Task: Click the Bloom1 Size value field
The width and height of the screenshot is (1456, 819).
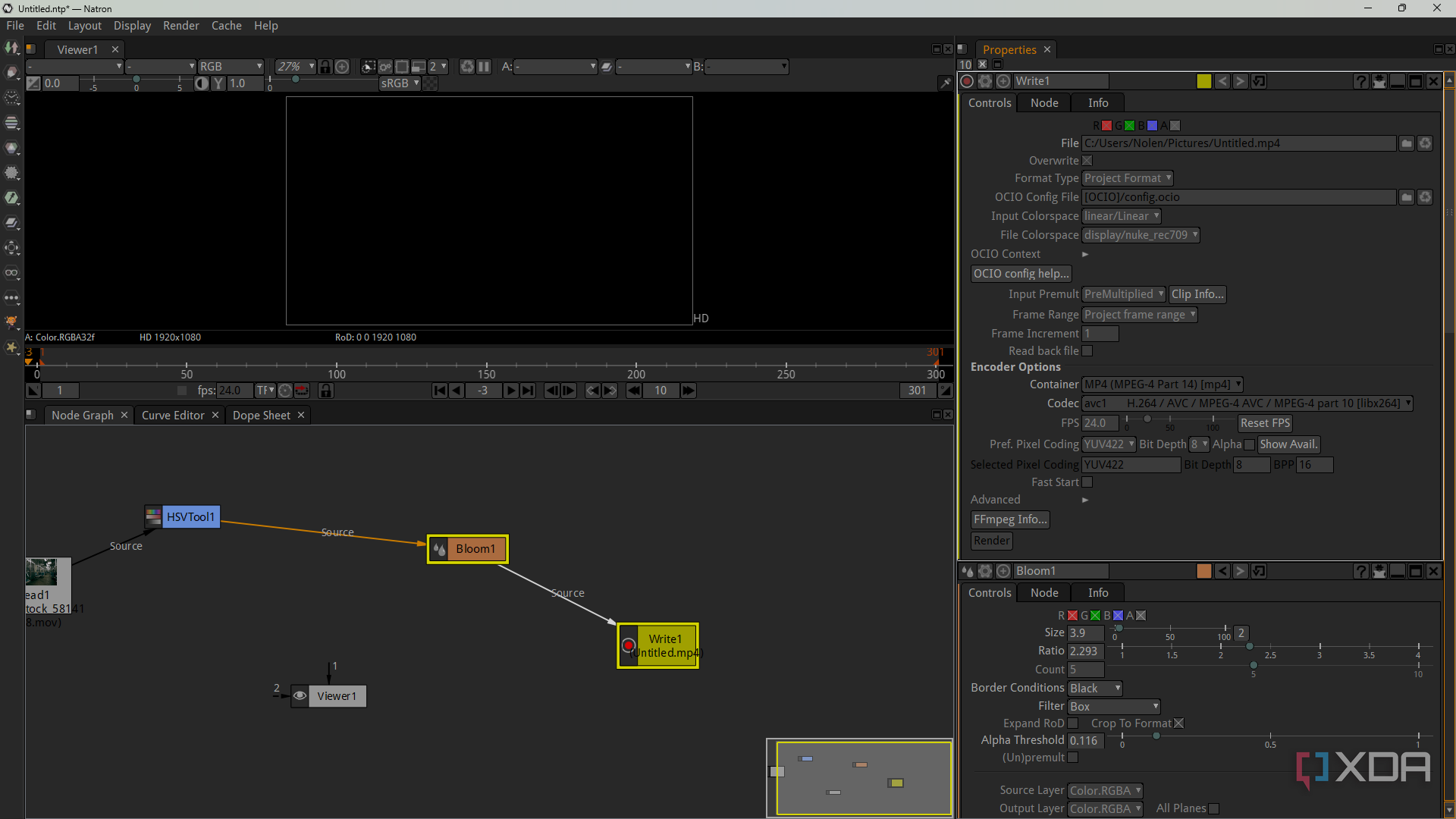Action: pos(1086,633)
